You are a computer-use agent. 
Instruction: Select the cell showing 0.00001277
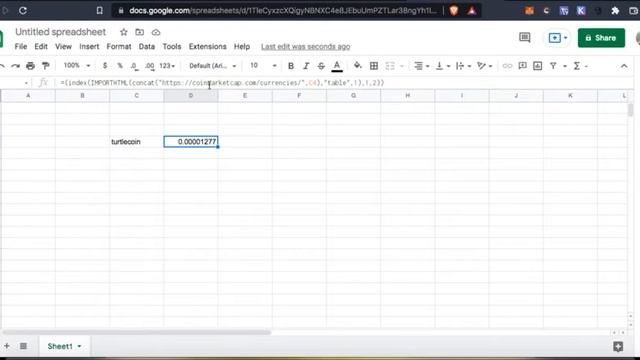click(x=191, y=142)
